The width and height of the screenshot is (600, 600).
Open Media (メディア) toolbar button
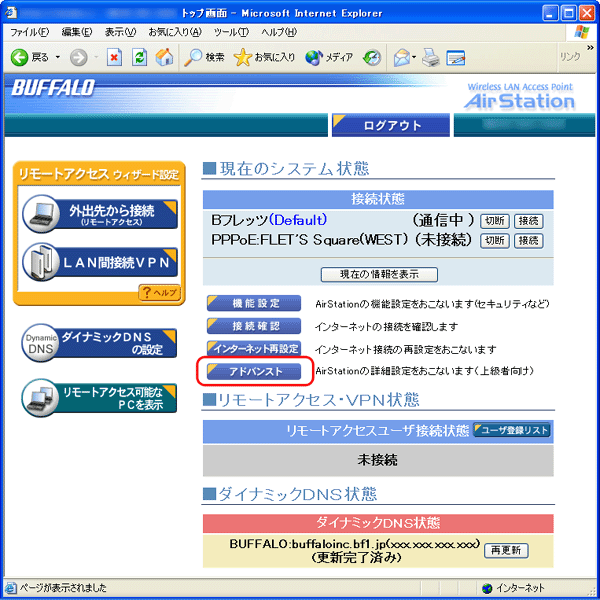(x=329, y=58)
